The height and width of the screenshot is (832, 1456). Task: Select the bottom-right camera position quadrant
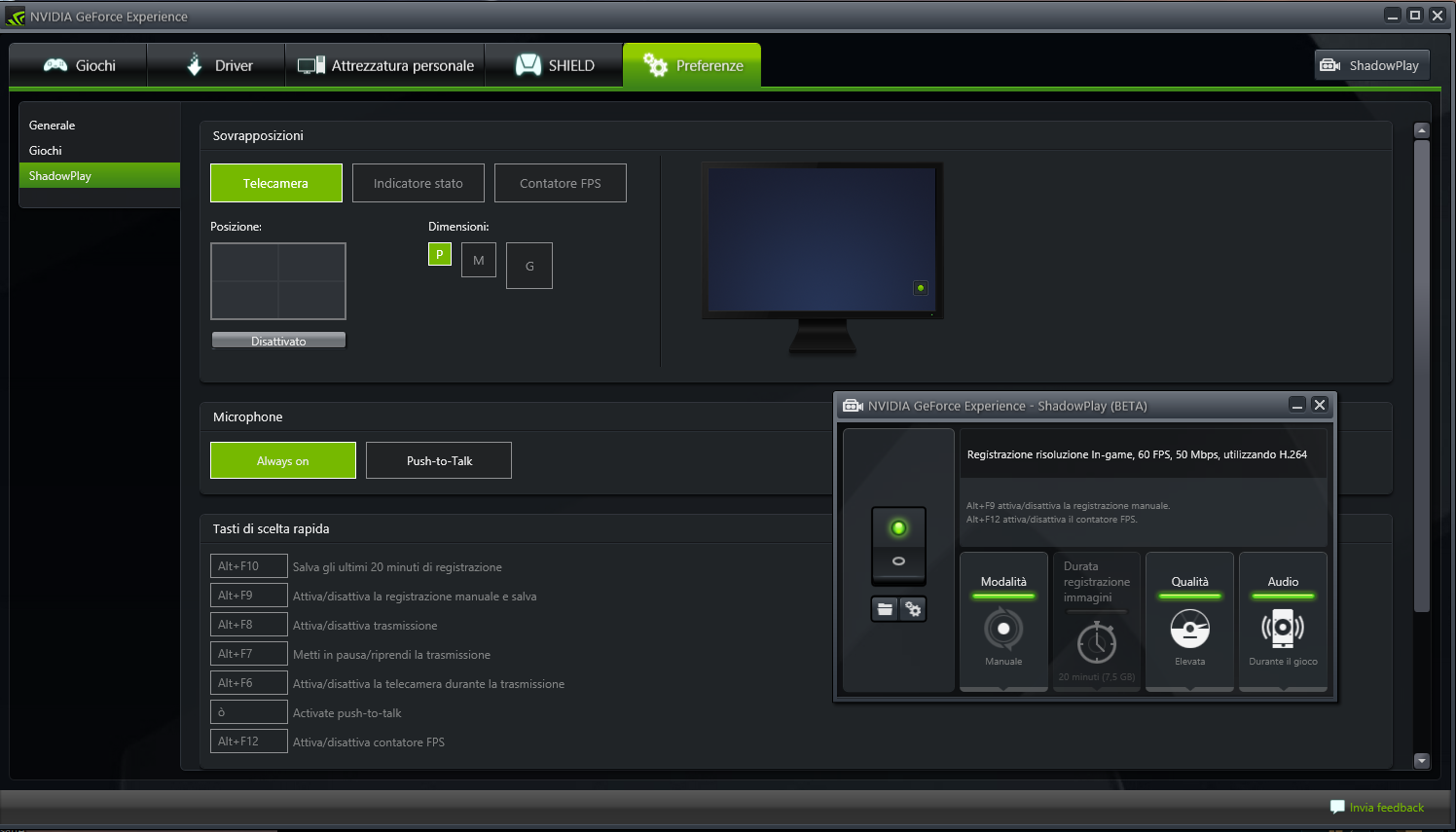pos(311,300)
